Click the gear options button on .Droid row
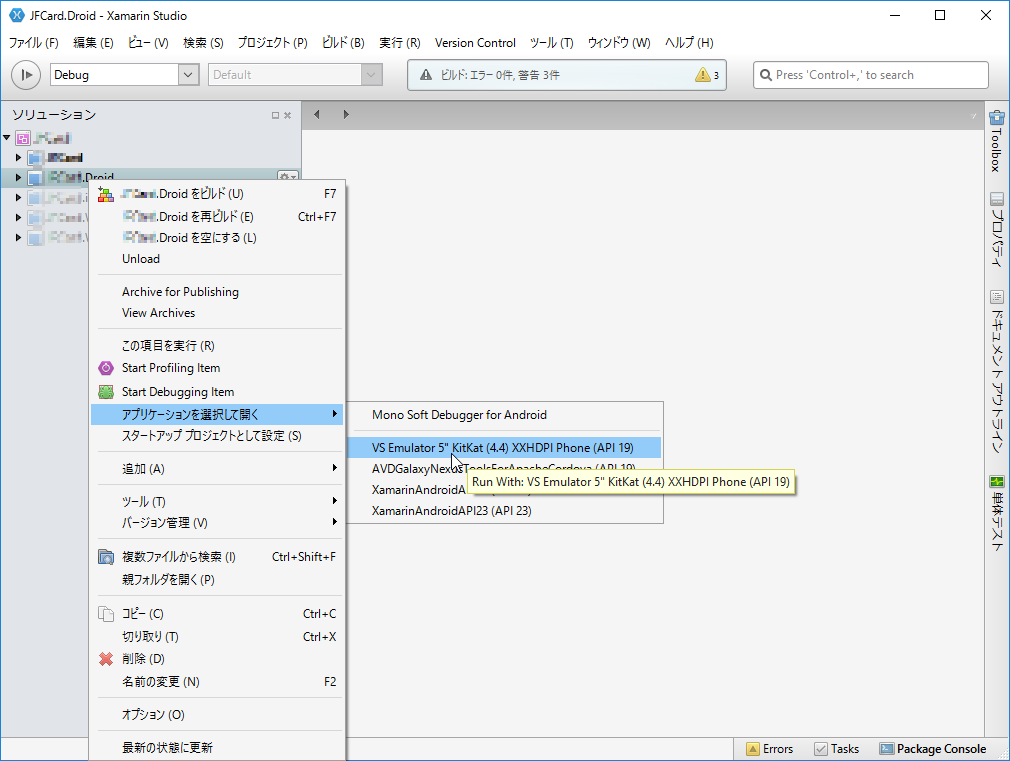This screenshot has height=761, width=1010. pyautogui.click(x=287, y=177)
